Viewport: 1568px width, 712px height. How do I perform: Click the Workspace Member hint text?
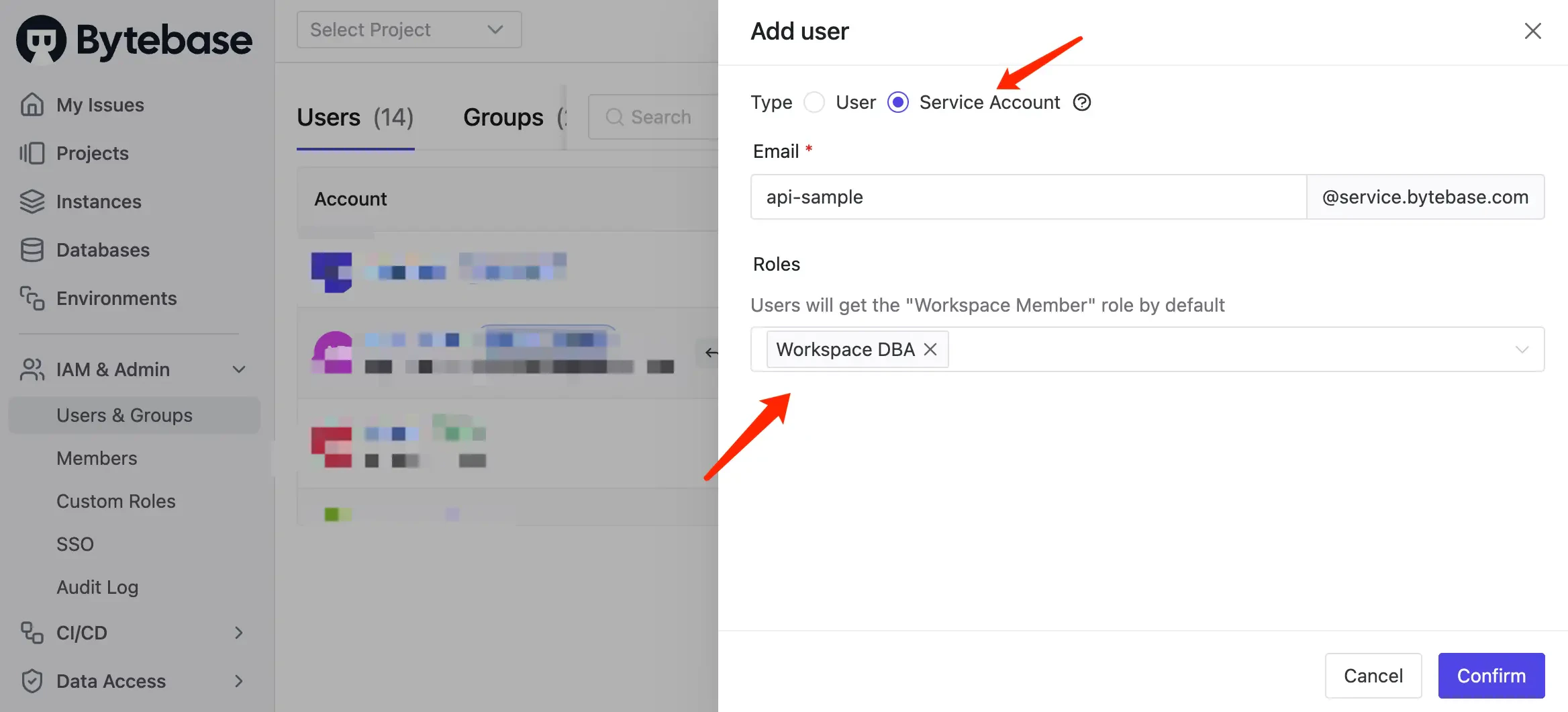click(x=987, y=305)
